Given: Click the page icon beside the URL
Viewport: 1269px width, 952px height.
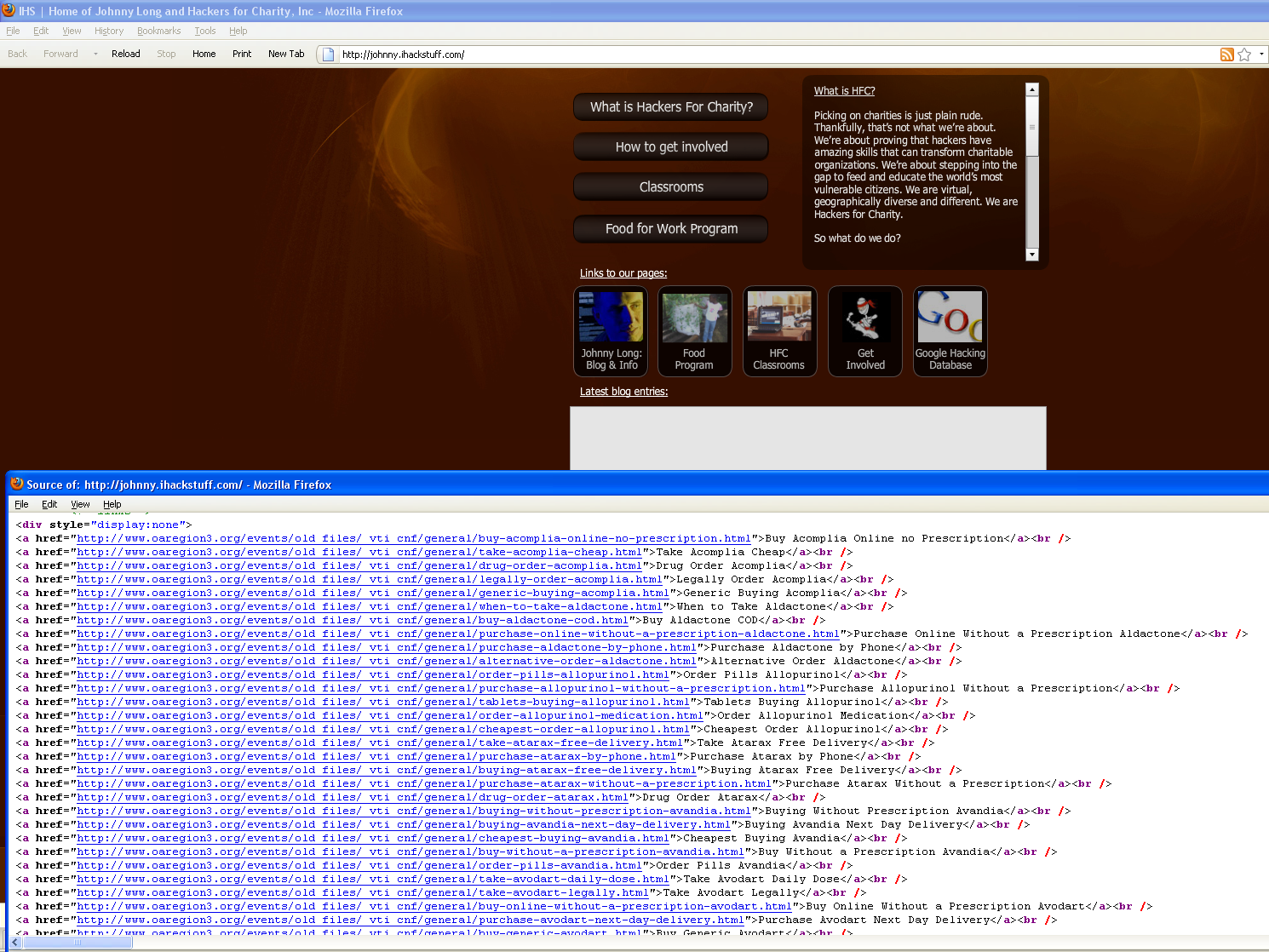Looking at the screenshot, I should (328, 54).
